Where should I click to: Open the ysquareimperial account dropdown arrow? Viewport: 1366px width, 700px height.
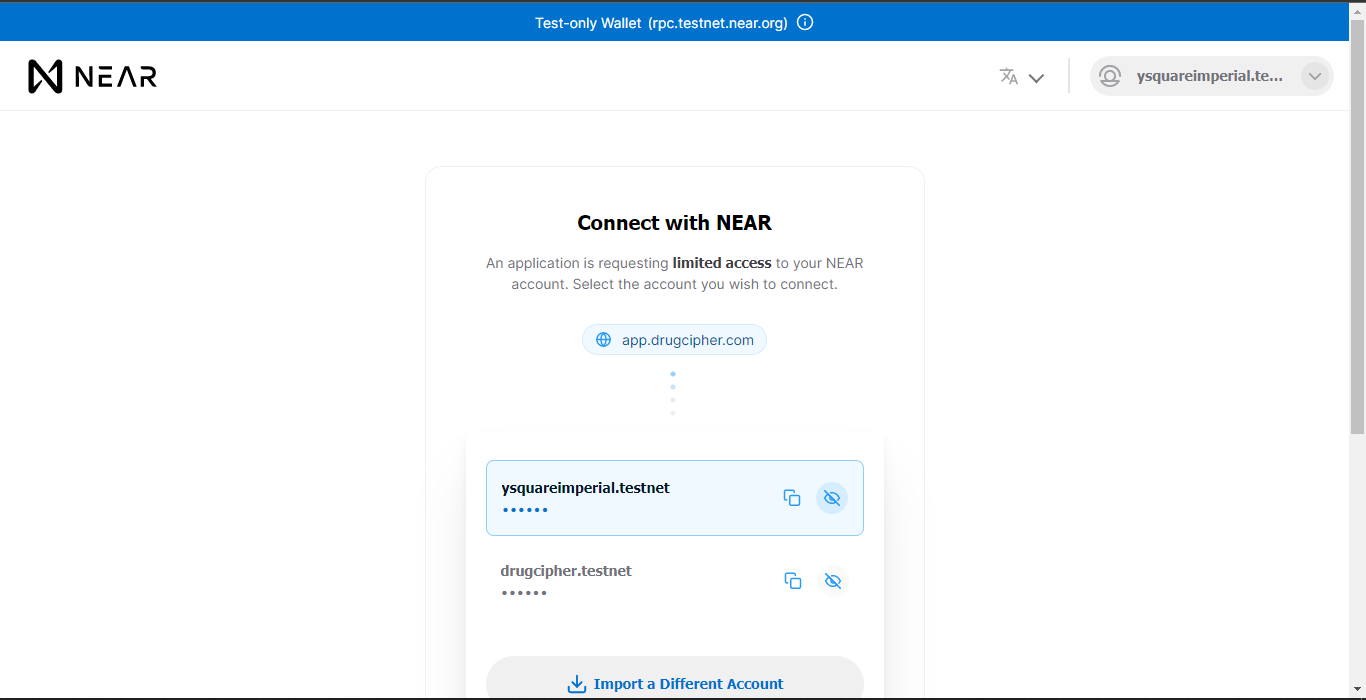click(x=1314, y=76)
